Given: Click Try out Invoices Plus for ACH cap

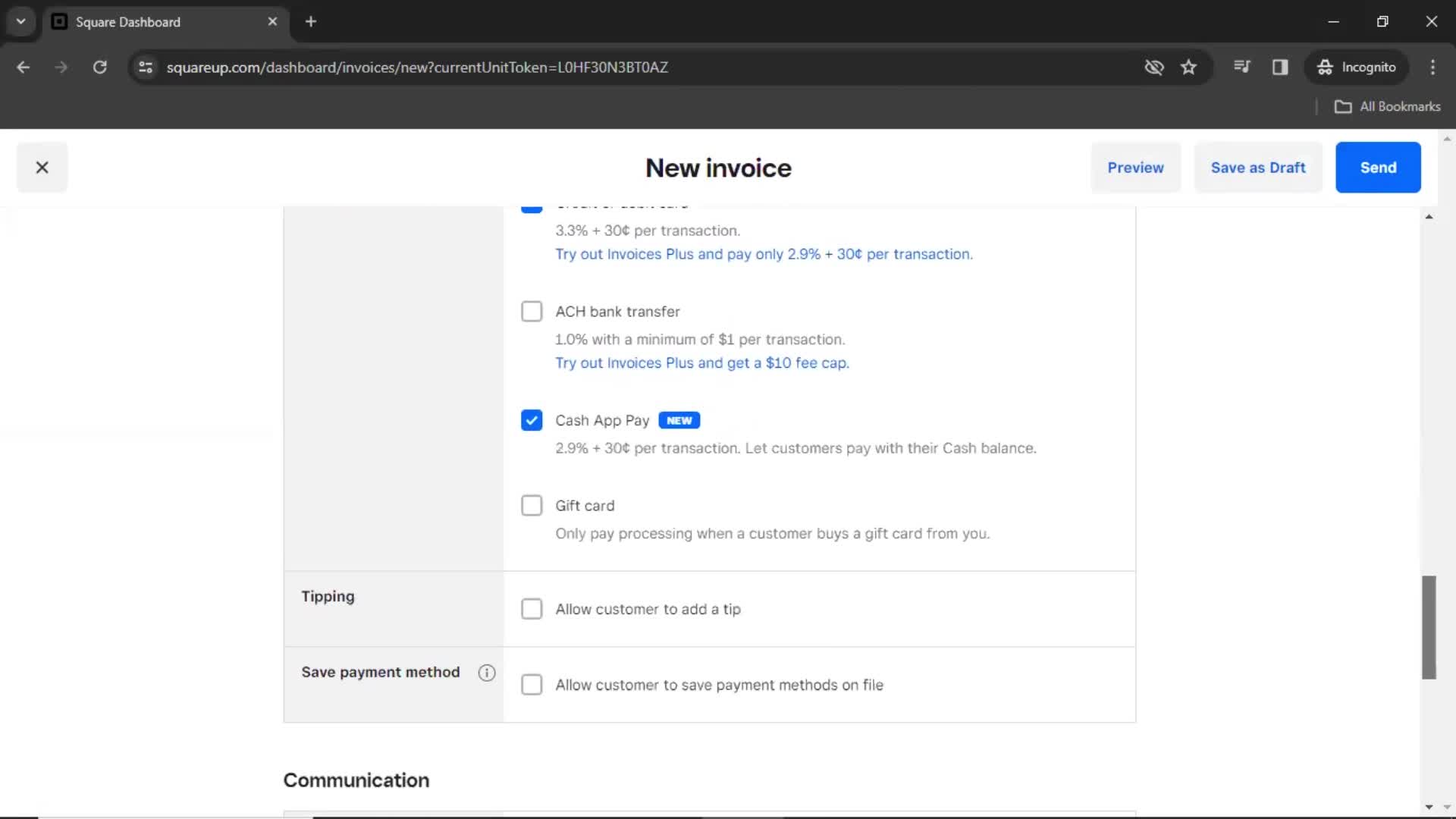Looking at the screenshot, I should (x=702, y=363).
